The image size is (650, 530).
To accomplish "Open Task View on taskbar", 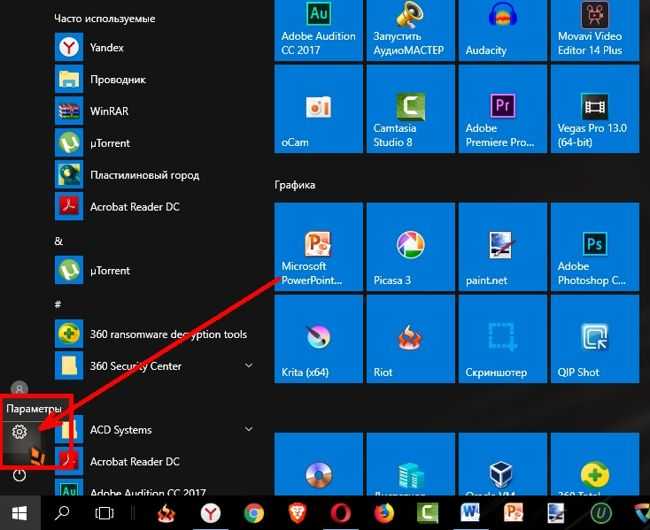I will 104,513.
